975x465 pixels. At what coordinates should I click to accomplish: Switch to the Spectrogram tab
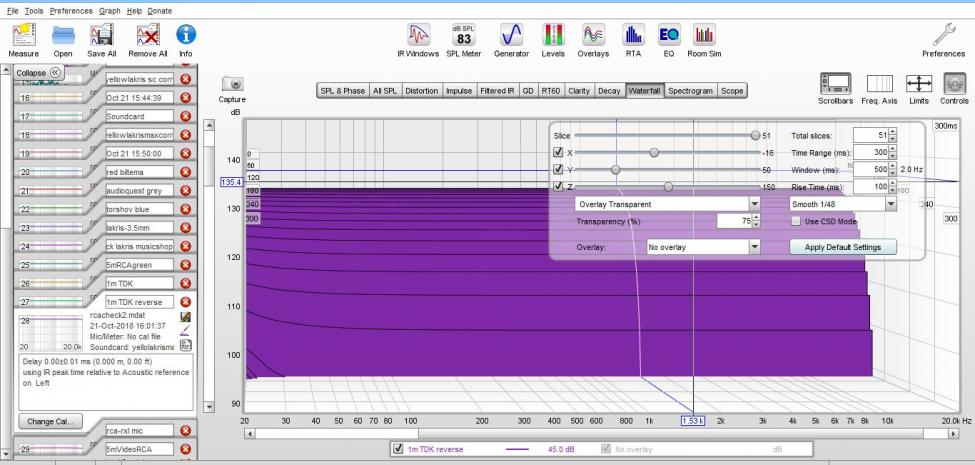pyautogui.click(x=691, y=91)
